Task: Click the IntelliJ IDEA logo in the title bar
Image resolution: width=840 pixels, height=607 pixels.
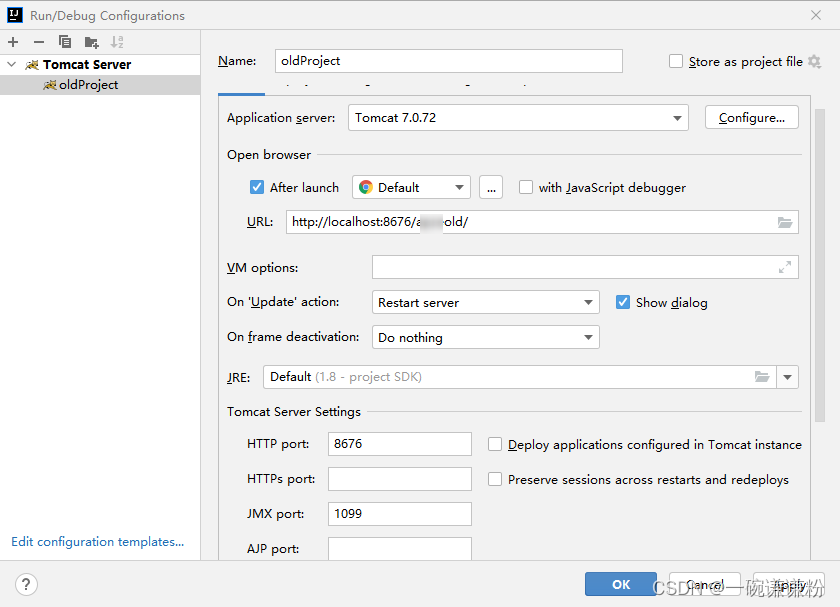Action: (x=14, y=15)
